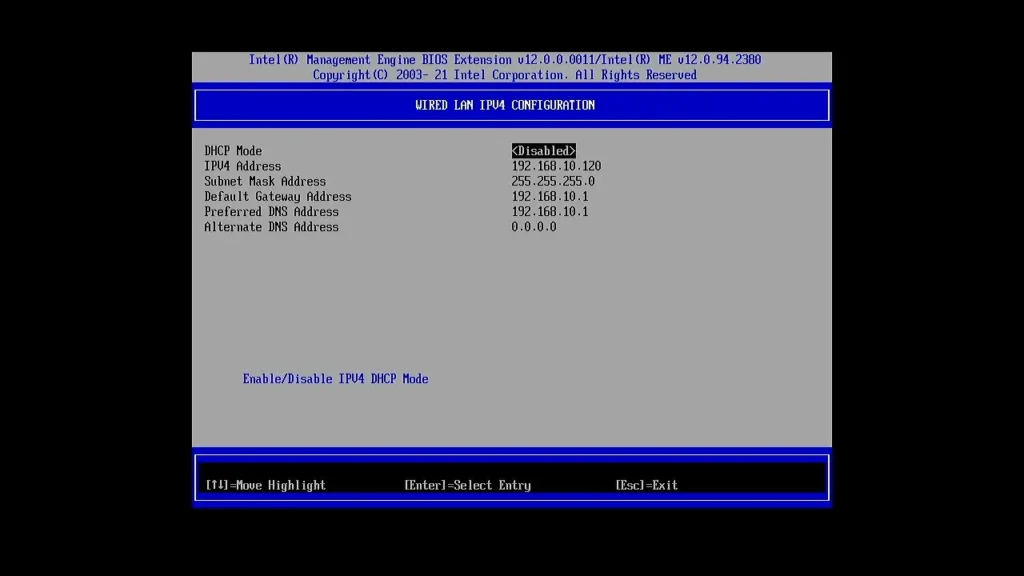Click the Intel(R) ME v12.0.94.2380 version text
Screen dimensions: 1024x576
pos(684,60)
